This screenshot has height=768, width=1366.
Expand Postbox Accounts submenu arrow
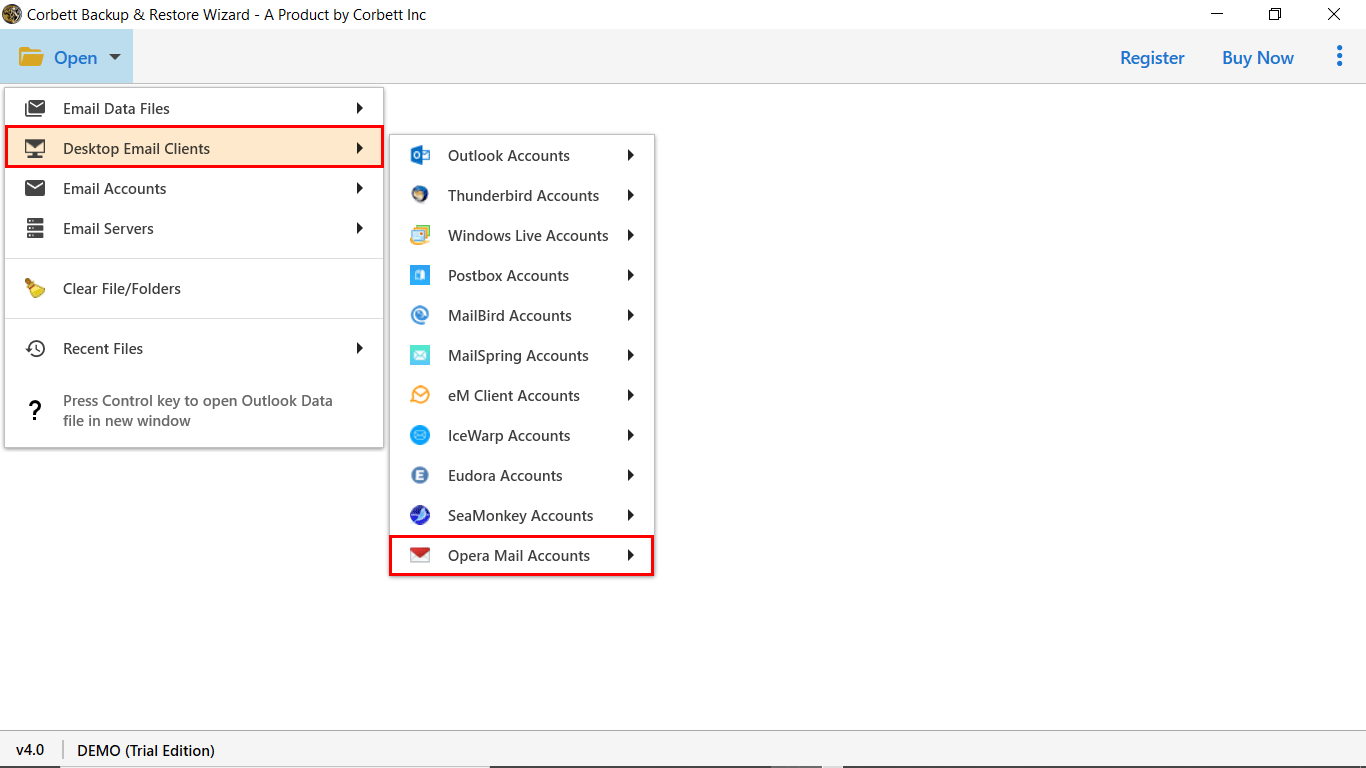(631, 275)
